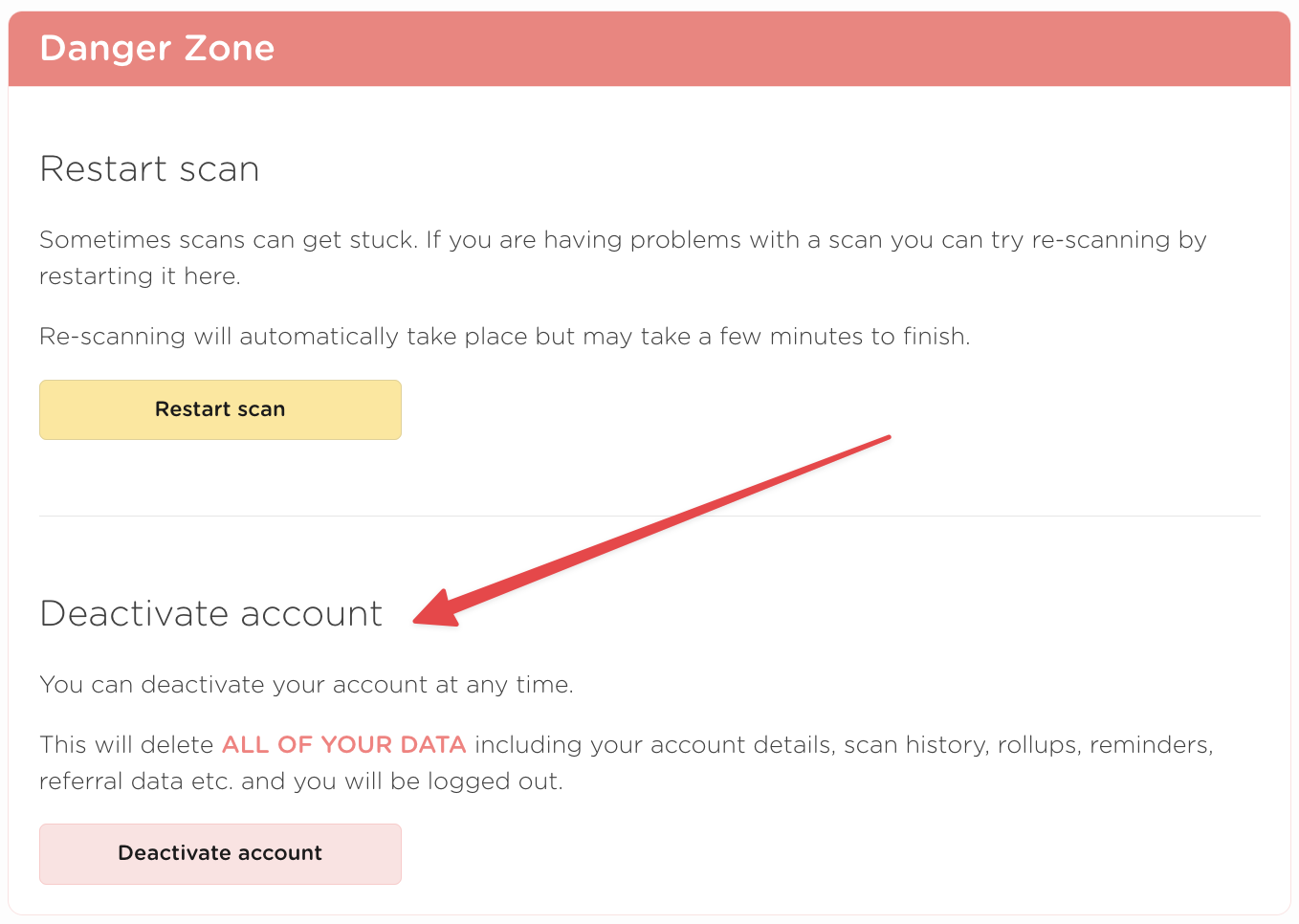Click the empty area of the red header bar
1299x924 pixels.
click(x=765, y=49)
